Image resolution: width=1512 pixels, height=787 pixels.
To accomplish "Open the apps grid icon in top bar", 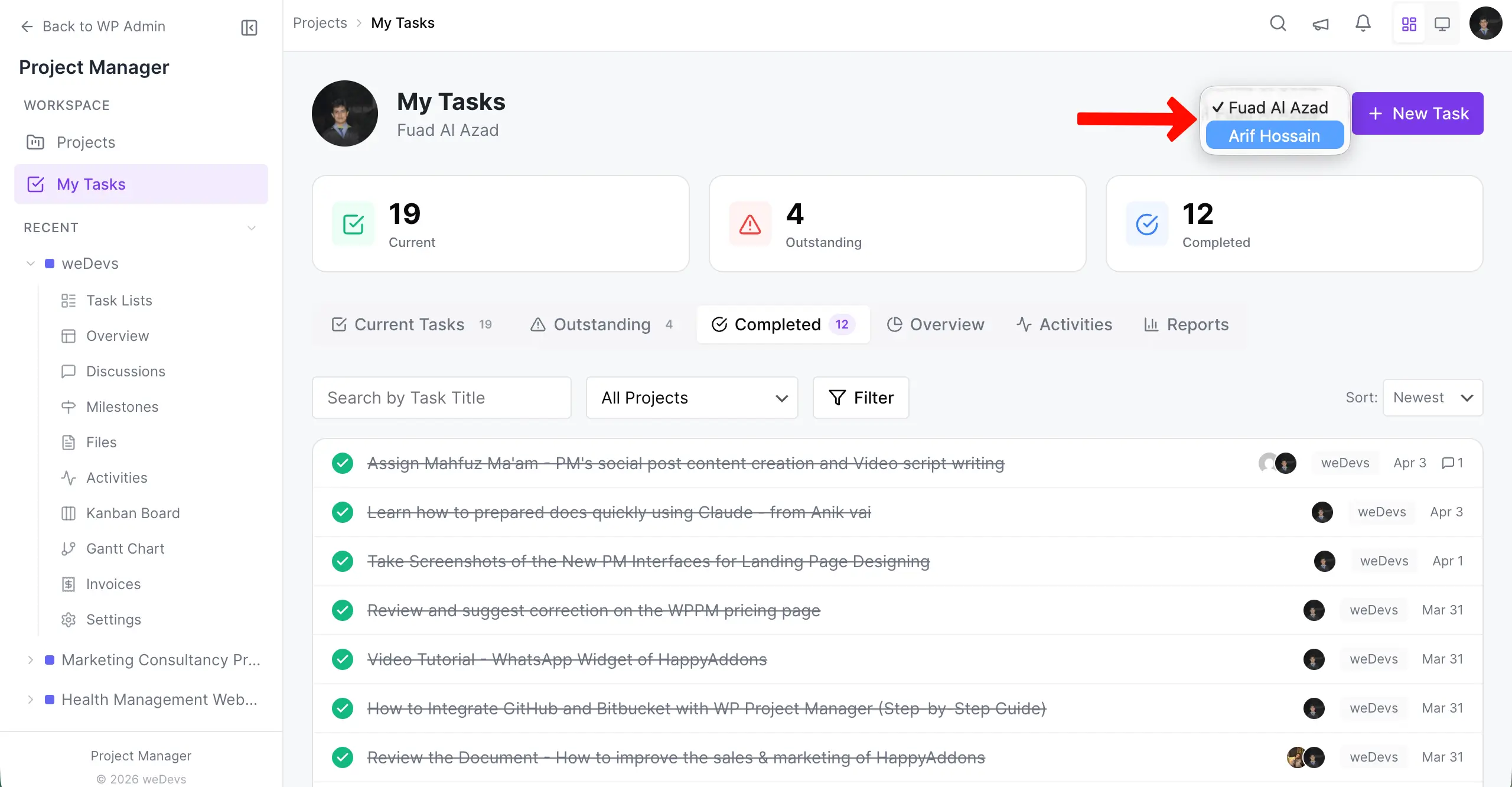I will pyautogui.click(x=1409, y=23).
